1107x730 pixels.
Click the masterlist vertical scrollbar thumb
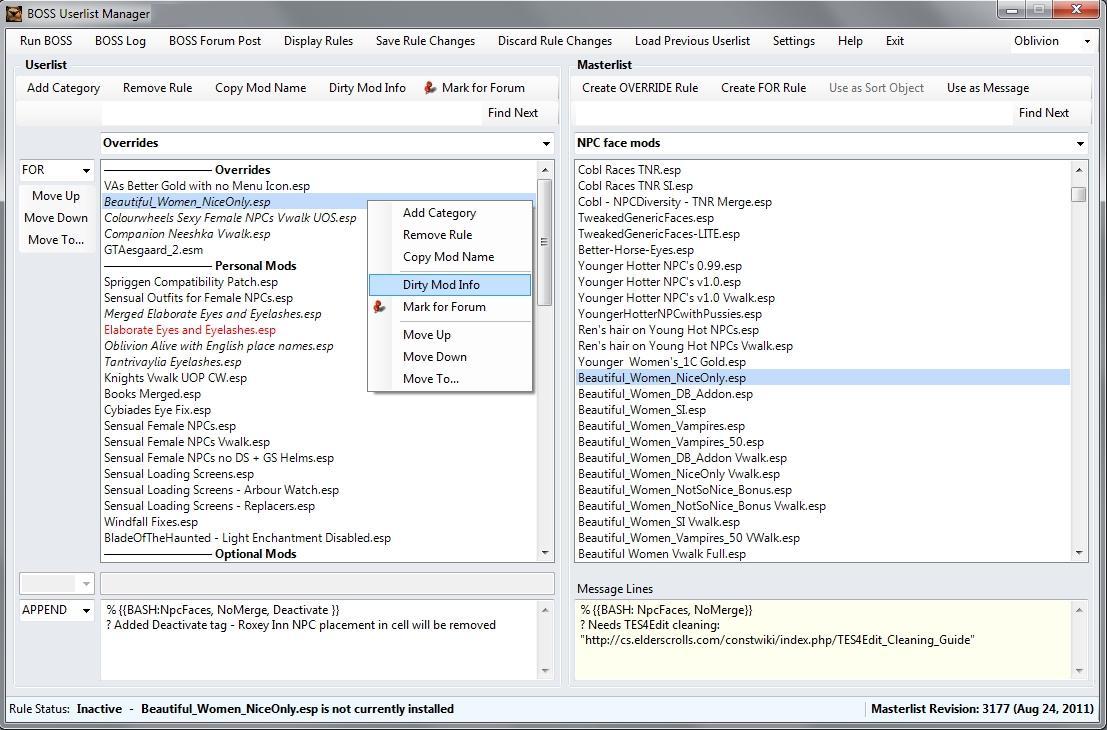point(1078,194)
